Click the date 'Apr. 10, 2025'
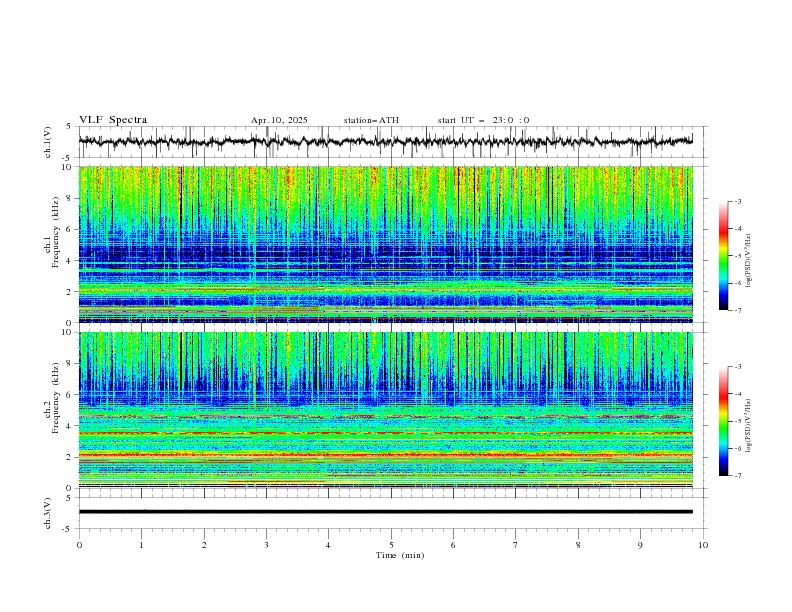 point(279,120)
